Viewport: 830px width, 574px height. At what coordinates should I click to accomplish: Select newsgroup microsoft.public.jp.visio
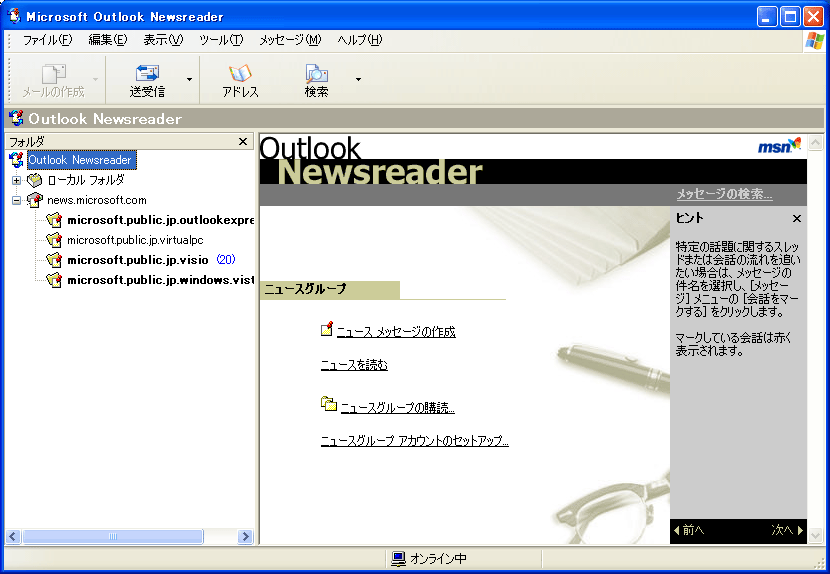pyautogui.click(x=138, y=260)
